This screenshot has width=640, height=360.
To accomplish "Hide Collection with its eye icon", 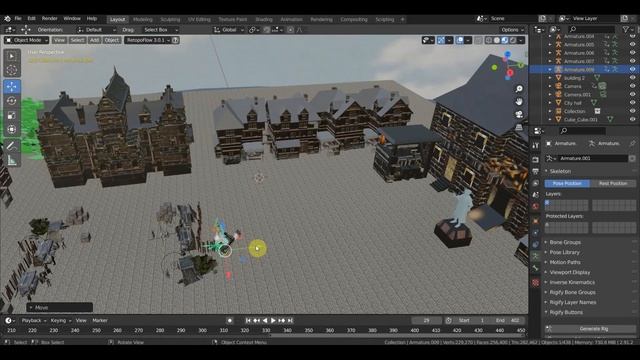I will point(632,111).
